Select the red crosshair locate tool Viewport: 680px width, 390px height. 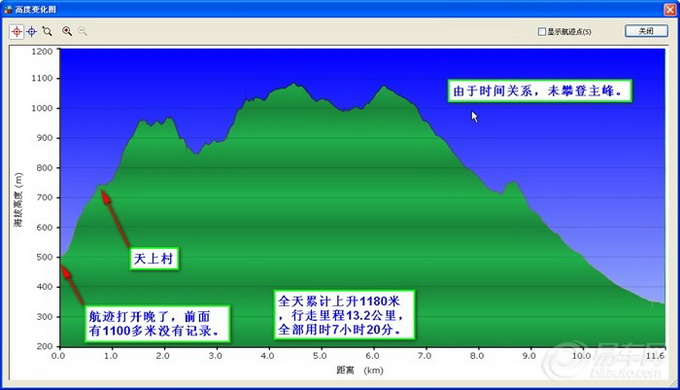coord(16,31)
